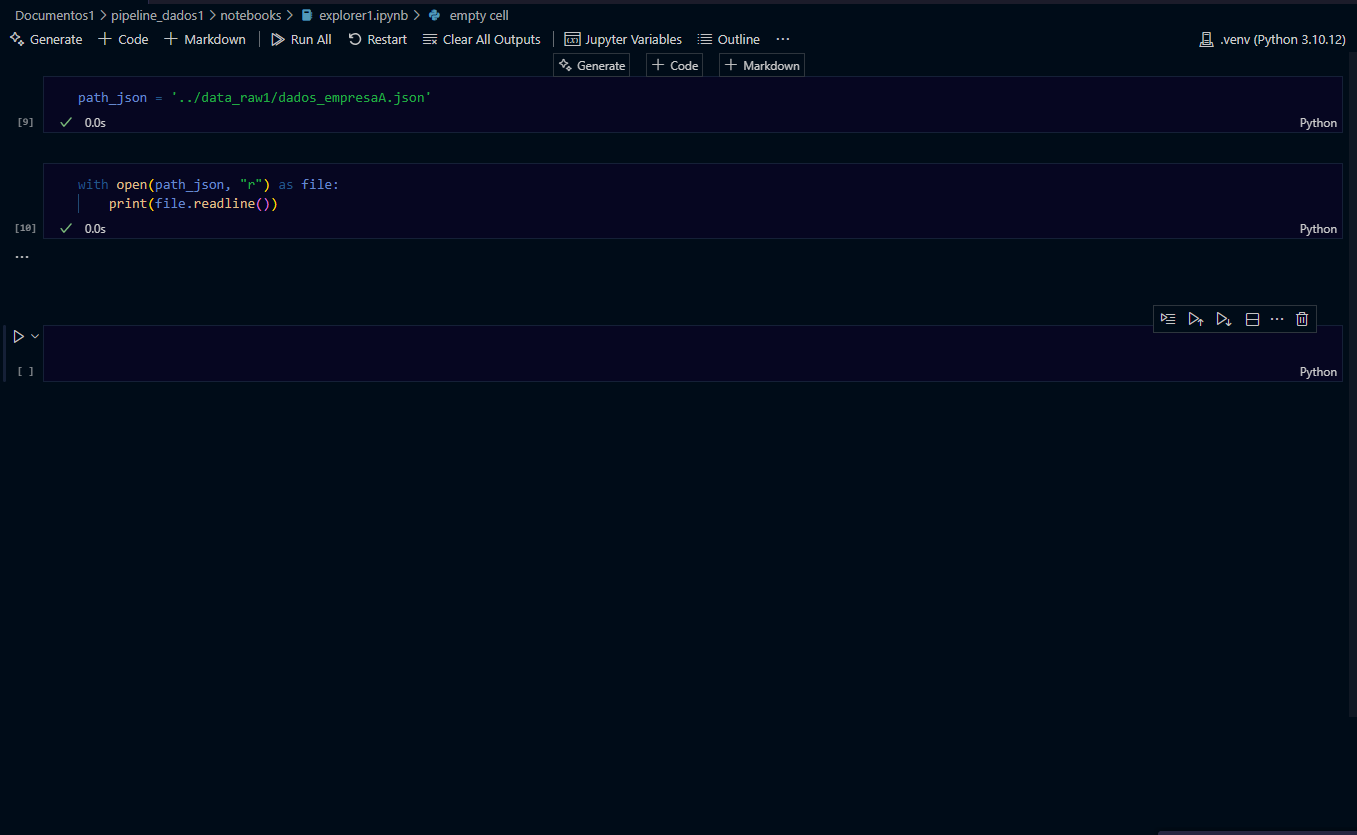
Task: Click the [10] execution count label
Action: pyautogui.click(x=25, y=228)
